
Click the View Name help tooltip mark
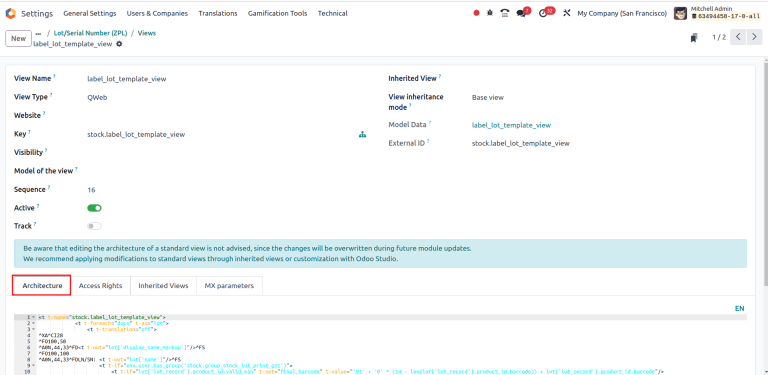[54, 76]
